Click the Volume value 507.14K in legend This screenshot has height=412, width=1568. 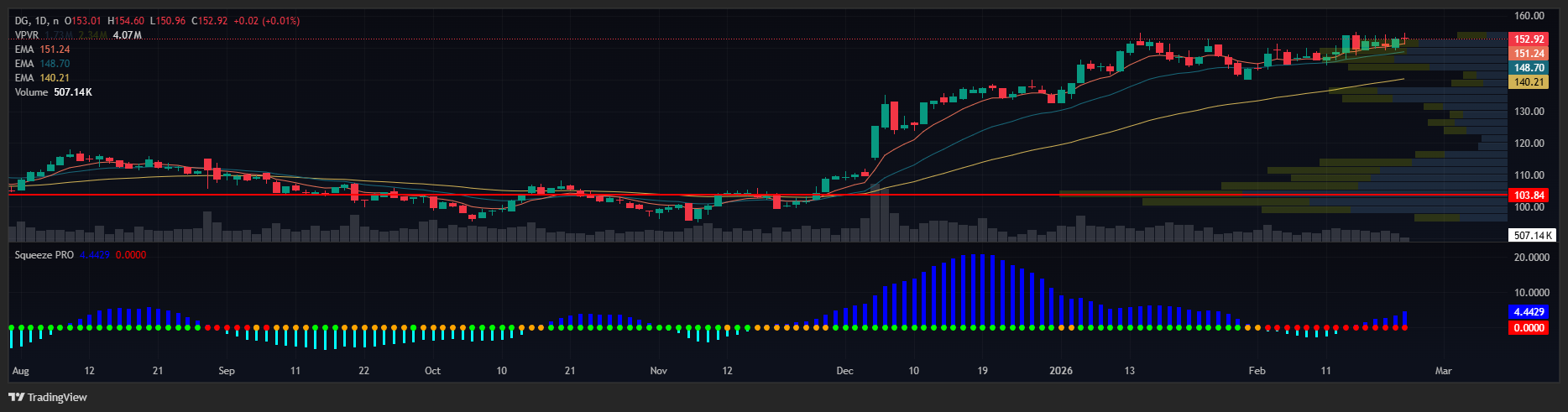click(x=73, y=92)
